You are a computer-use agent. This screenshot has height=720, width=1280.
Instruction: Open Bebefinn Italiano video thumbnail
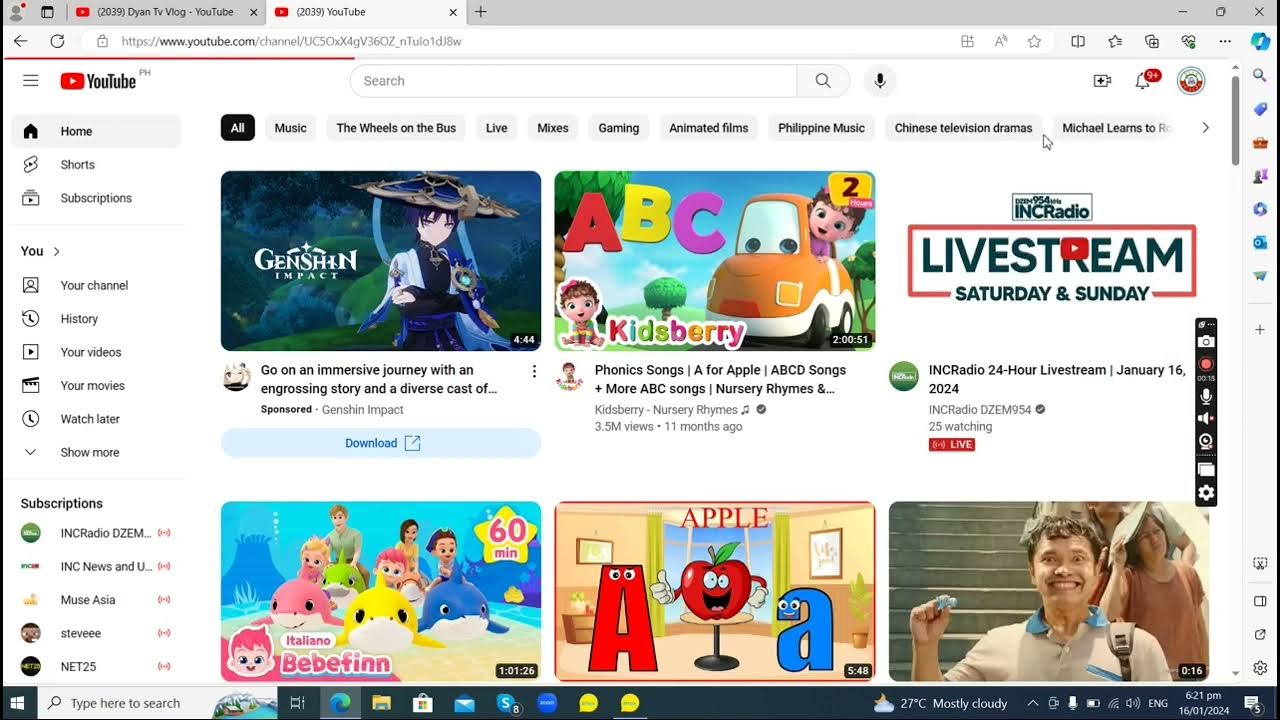(x=381, y=591)
